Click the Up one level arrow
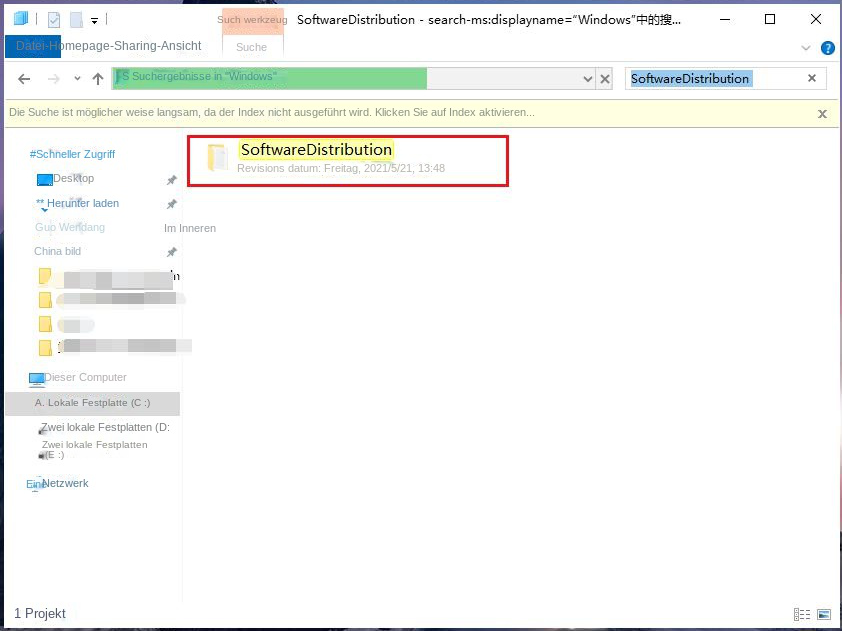Image resolution: width=842 pixels, height=631 pixels. (97, 79)
